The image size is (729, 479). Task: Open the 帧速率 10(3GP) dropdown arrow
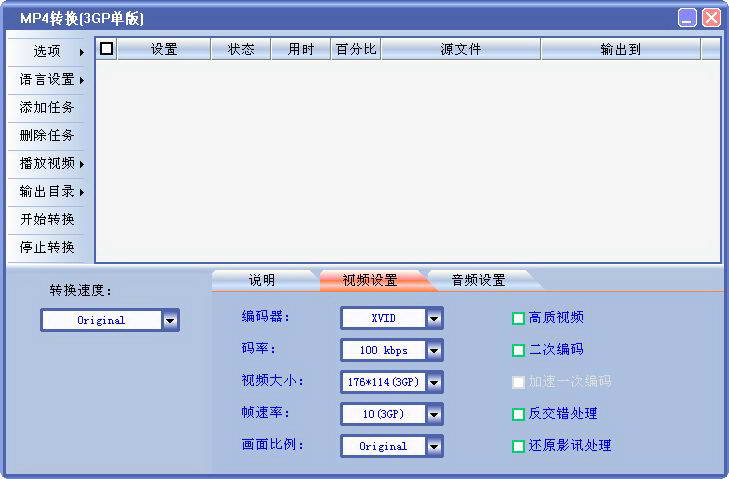(434, 414)
